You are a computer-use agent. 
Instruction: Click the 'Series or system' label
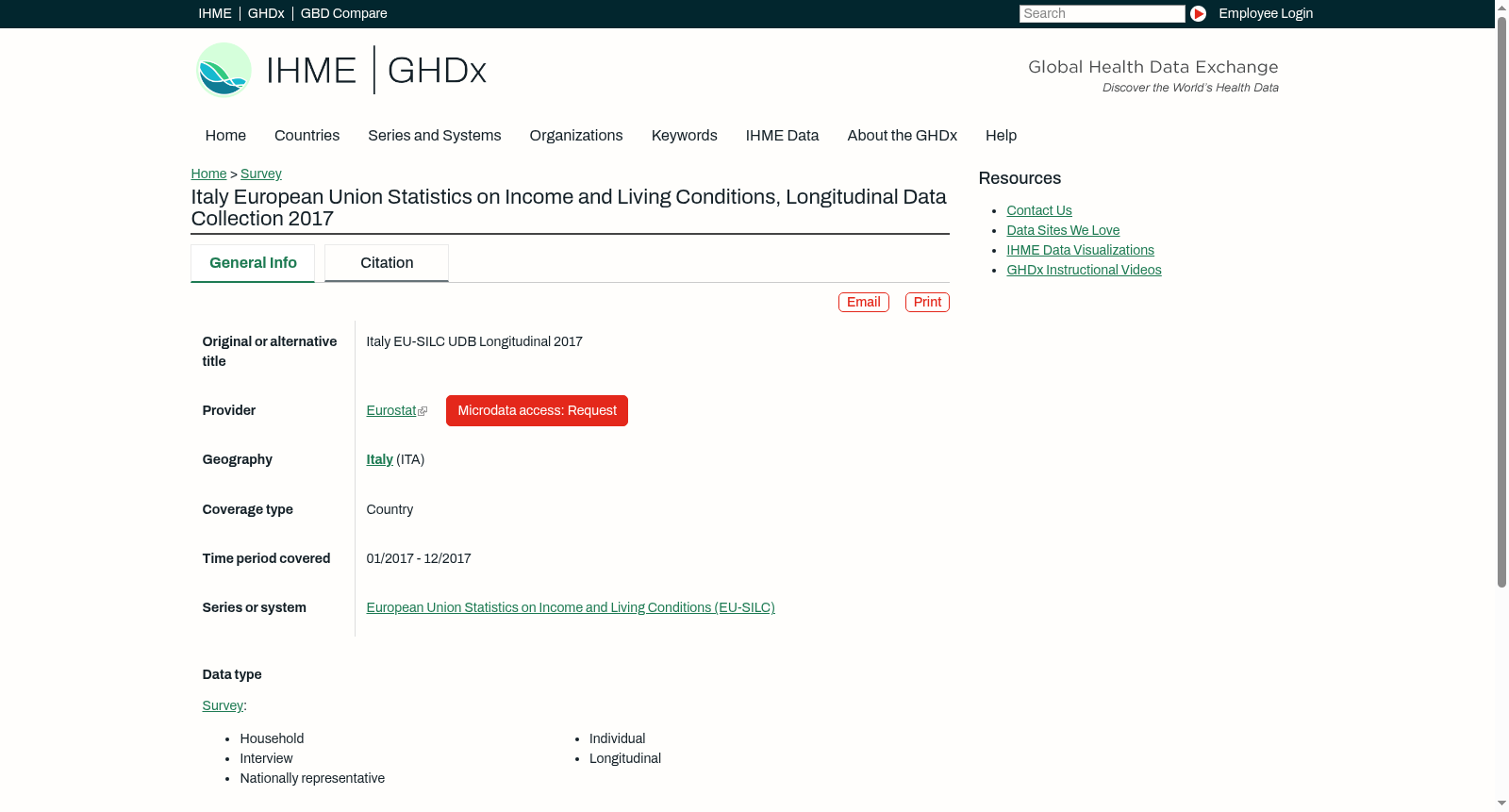pyautogui.click(x=255, y=607)
